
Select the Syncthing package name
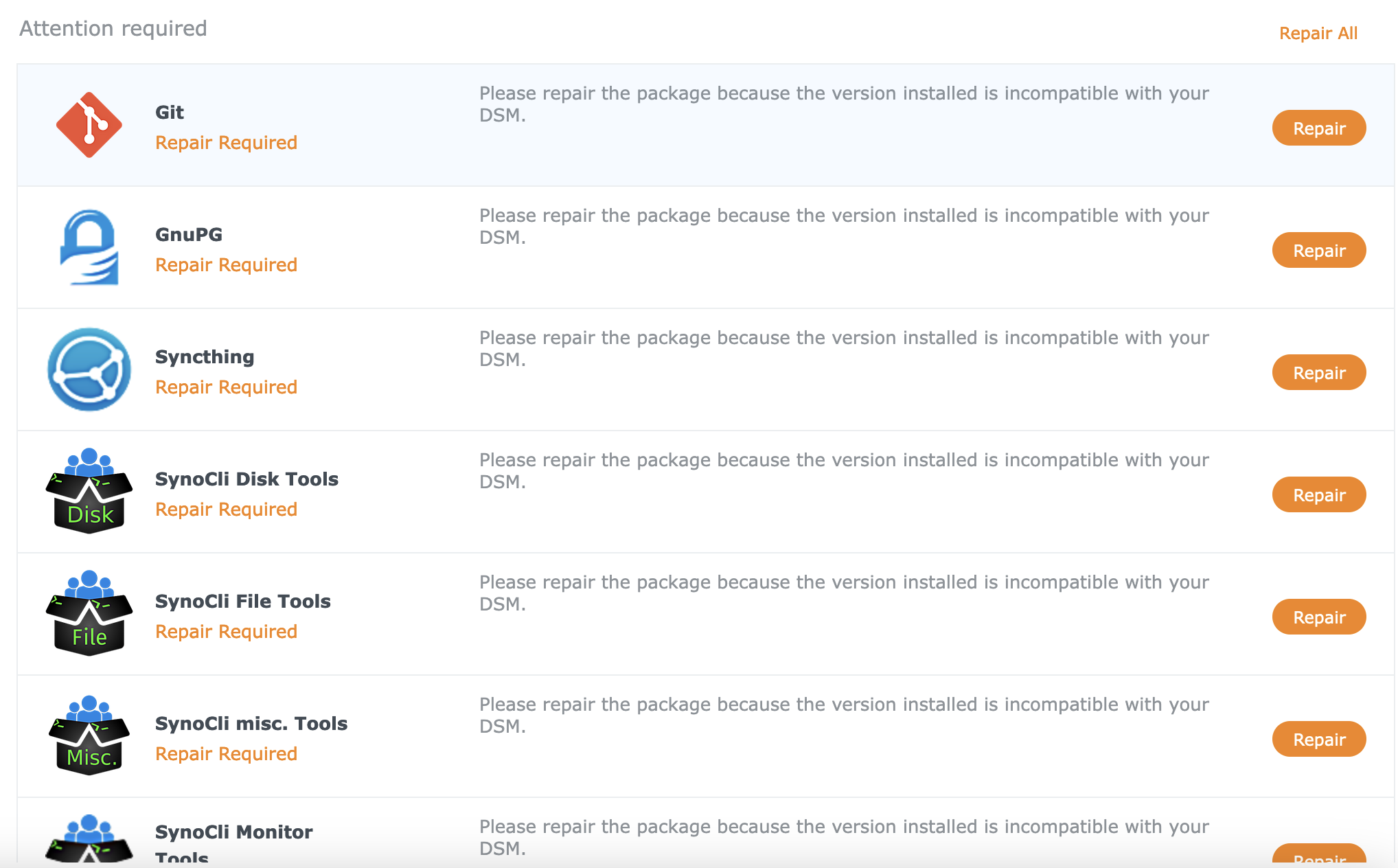[205, 357]
